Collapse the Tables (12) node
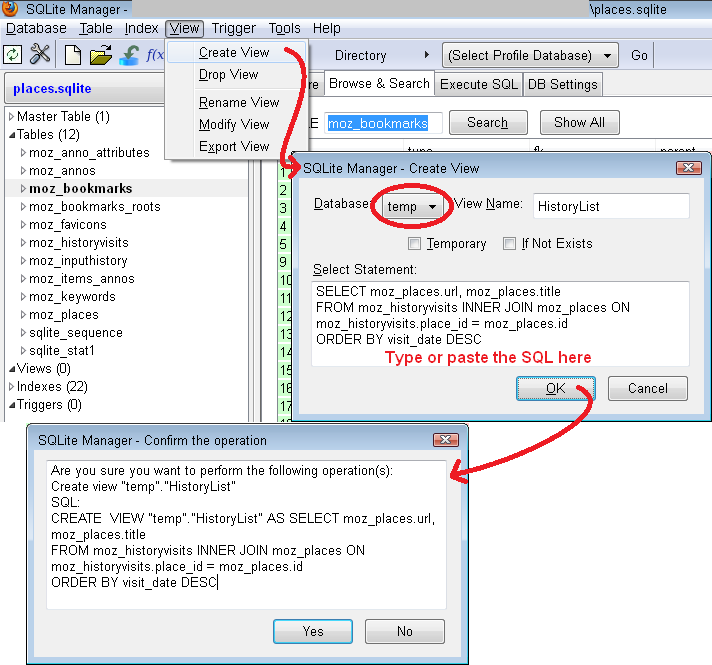This screenshot has height=665, width=712. coord(11,135)
